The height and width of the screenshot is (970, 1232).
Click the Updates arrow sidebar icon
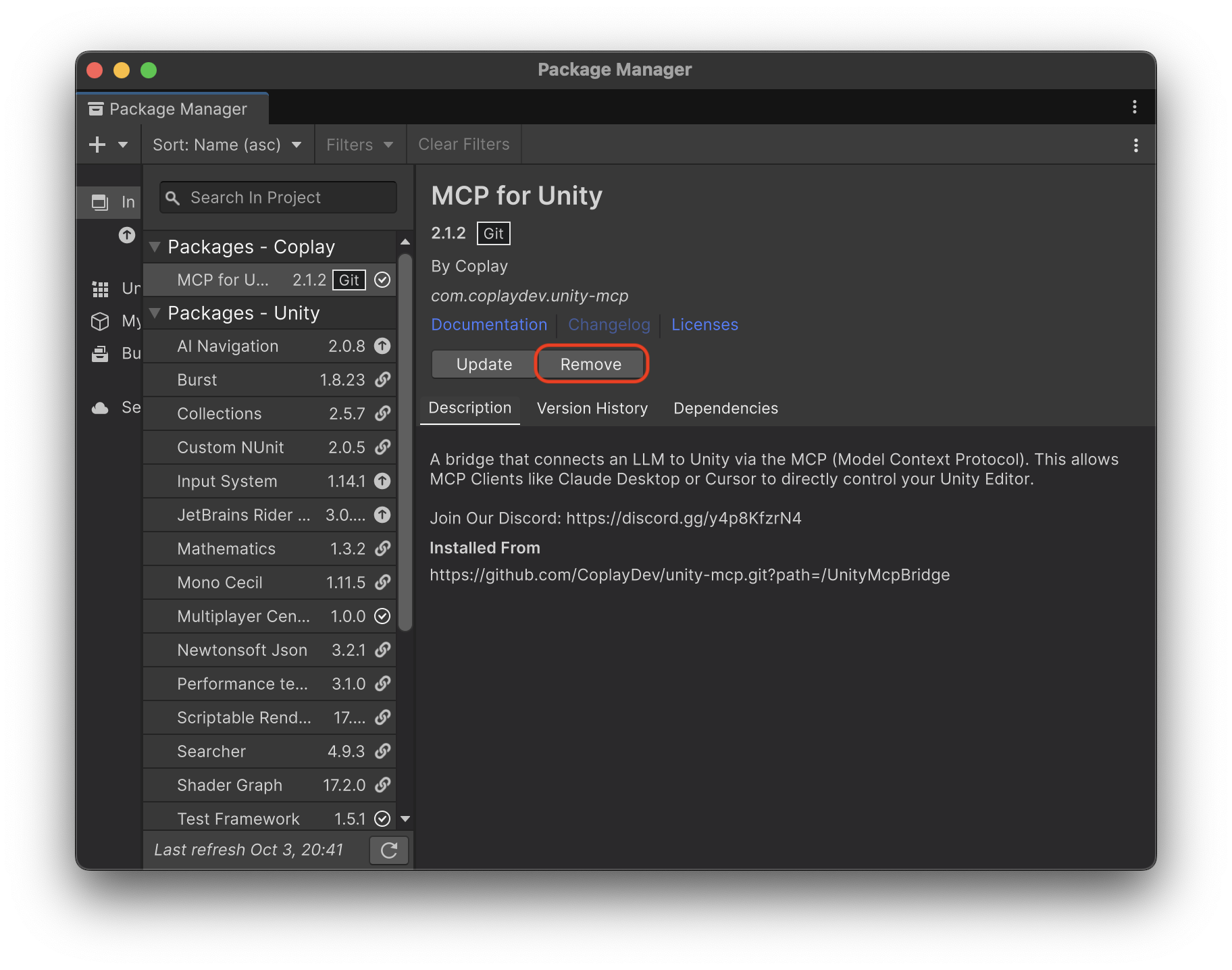(x=126, y=235)
